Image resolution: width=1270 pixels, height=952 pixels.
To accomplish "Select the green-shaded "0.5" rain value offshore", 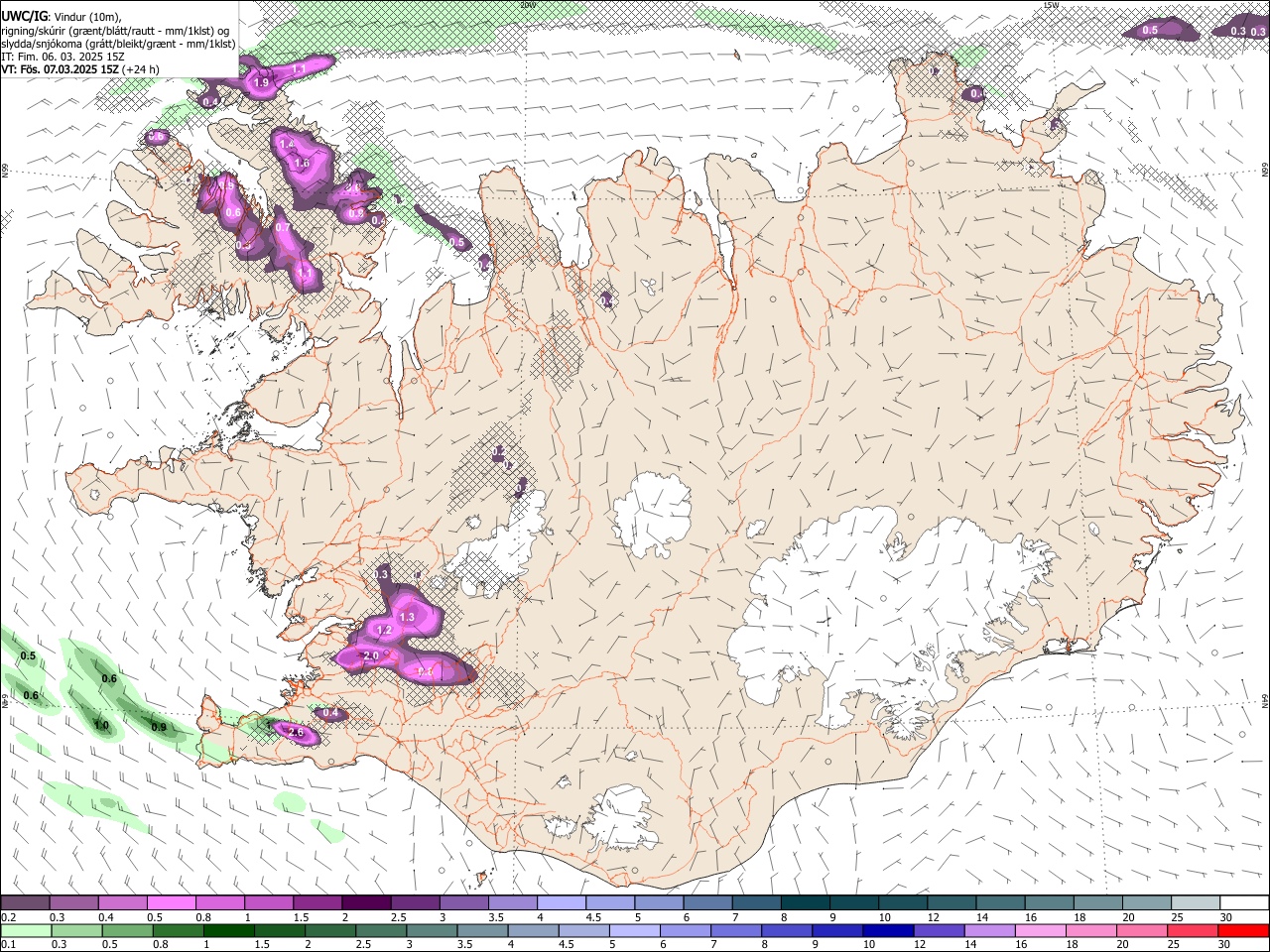I will click(28, 656).
